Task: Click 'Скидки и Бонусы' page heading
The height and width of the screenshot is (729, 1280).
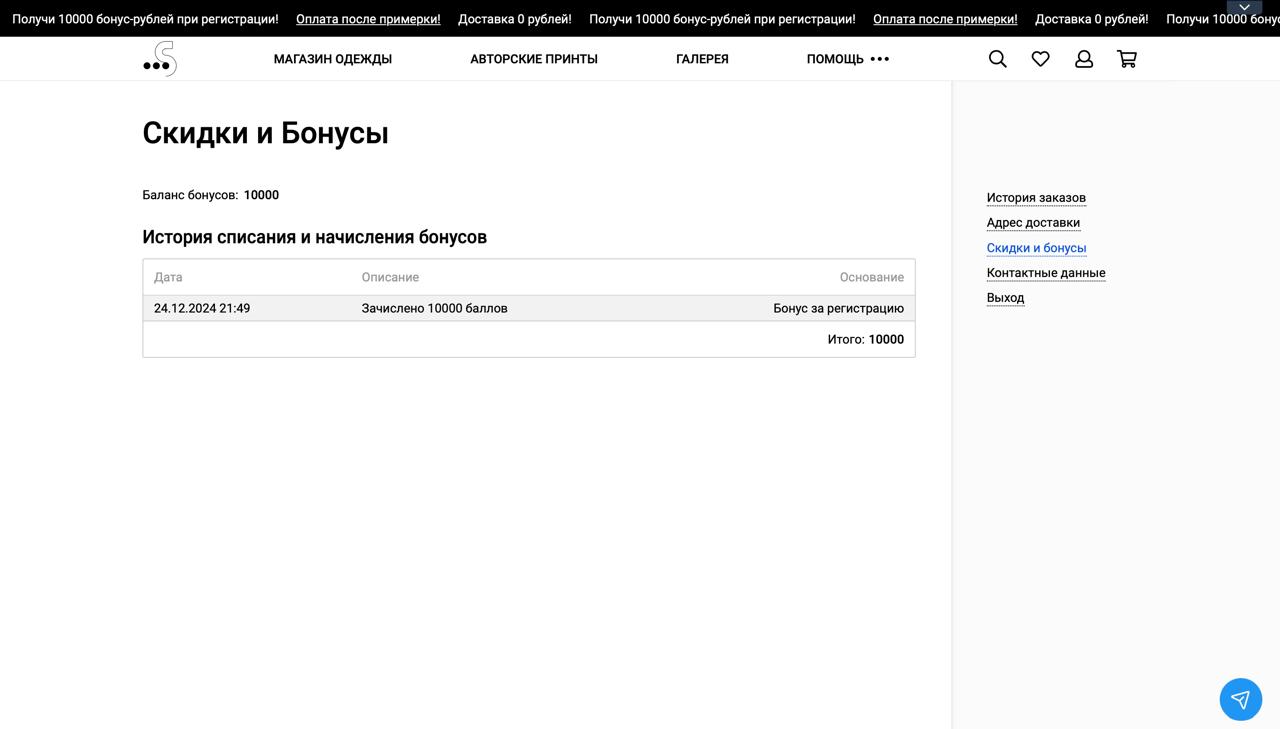Action: [x=265, y=133]
